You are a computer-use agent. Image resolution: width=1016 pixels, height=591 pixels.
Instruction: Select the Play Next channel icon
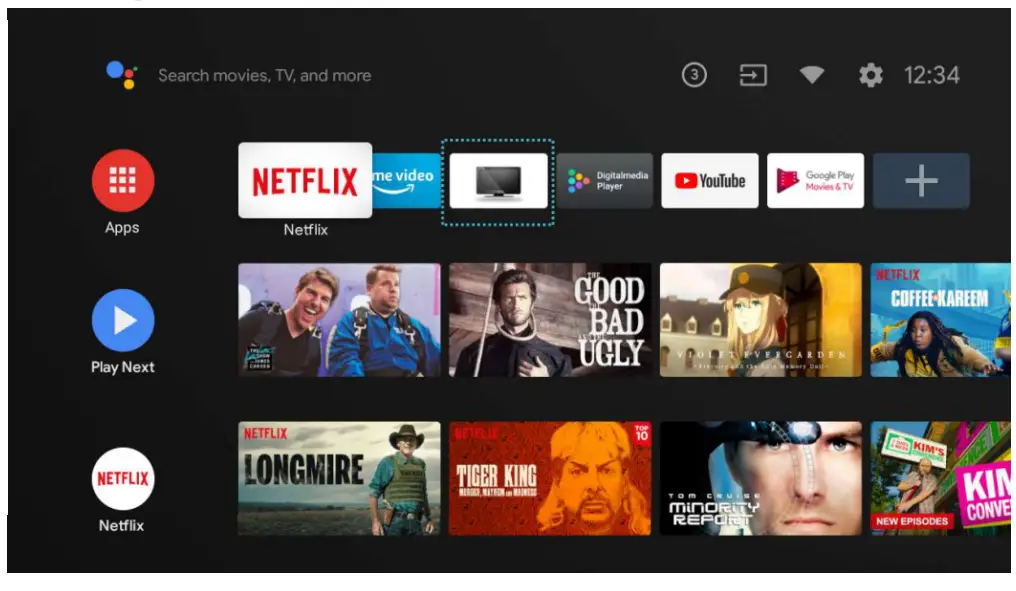tap(122, 320)
